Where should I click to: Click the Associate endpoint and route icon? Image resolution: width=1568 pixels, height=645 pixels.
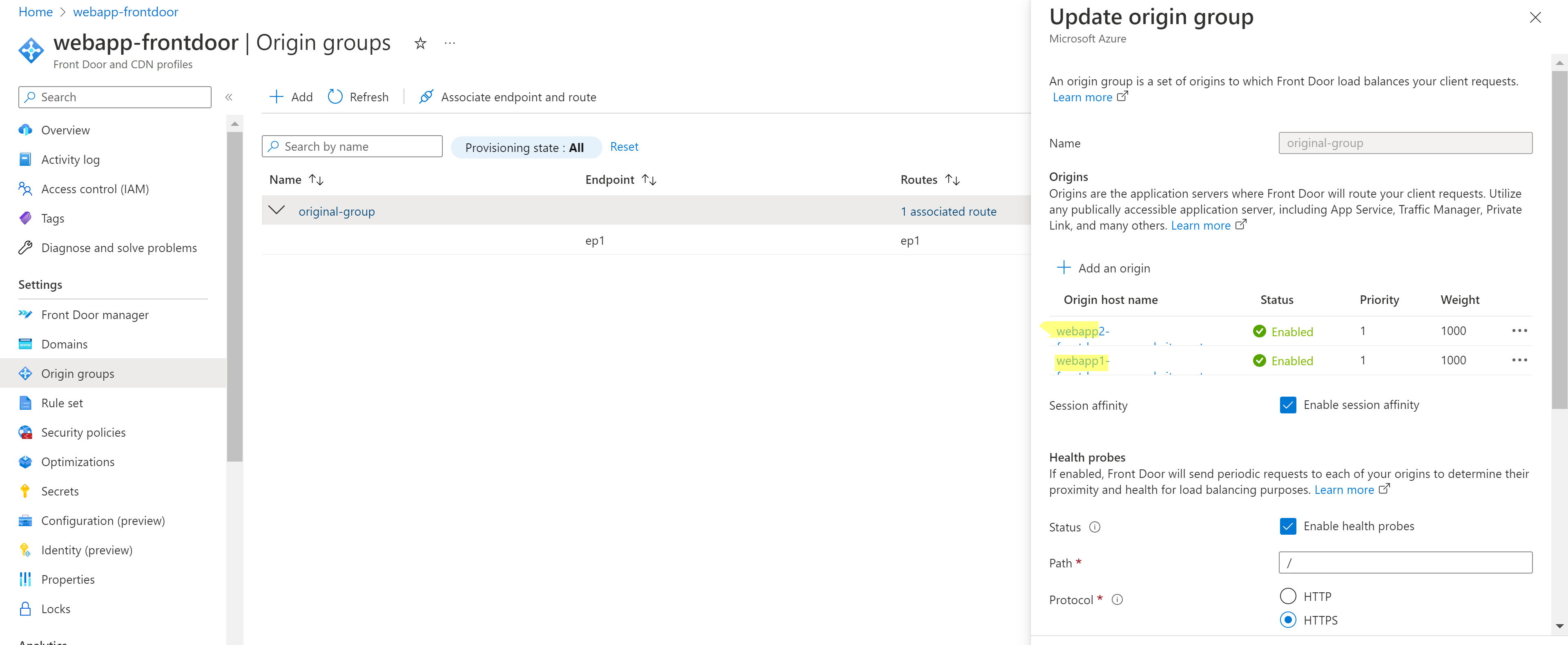pyautogui.click(x=426, y=97)
